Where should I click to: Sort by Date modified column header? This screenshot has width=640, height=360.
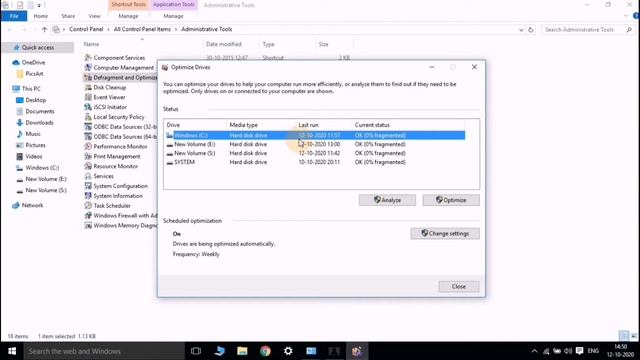231,44
